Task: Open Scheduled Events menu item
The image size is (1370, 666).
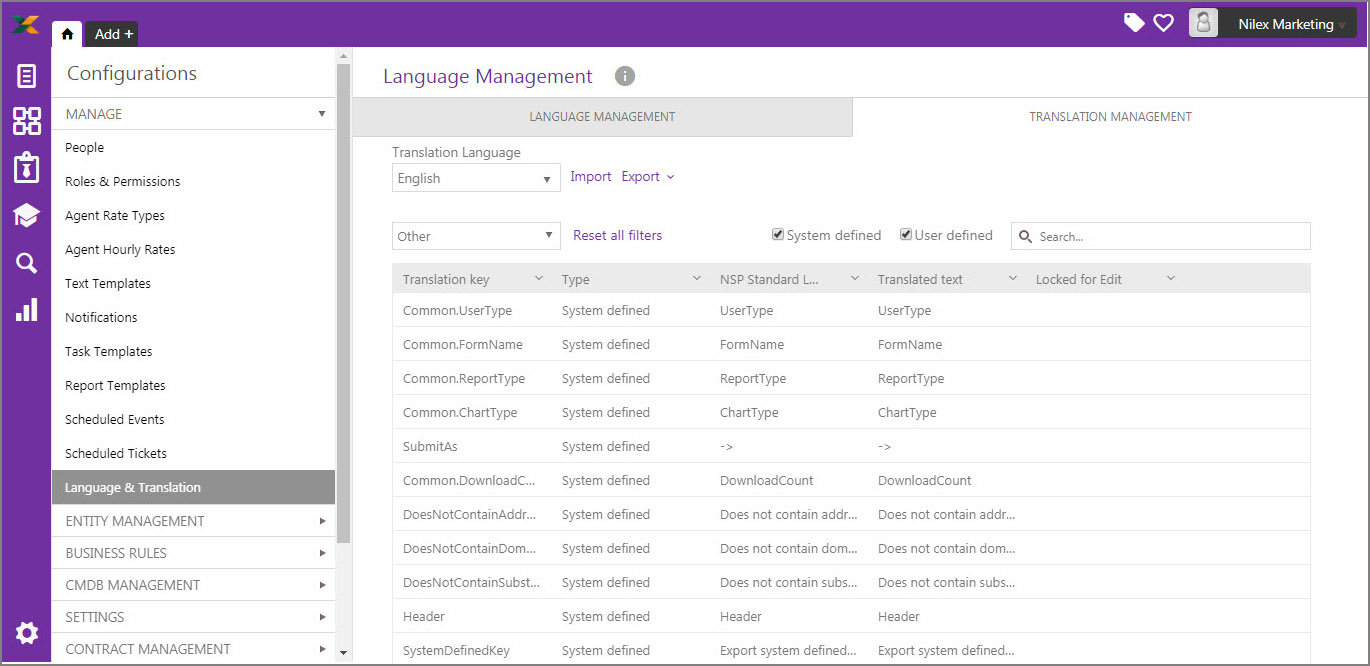Action: pyautogui.click(x=115, y=419)
